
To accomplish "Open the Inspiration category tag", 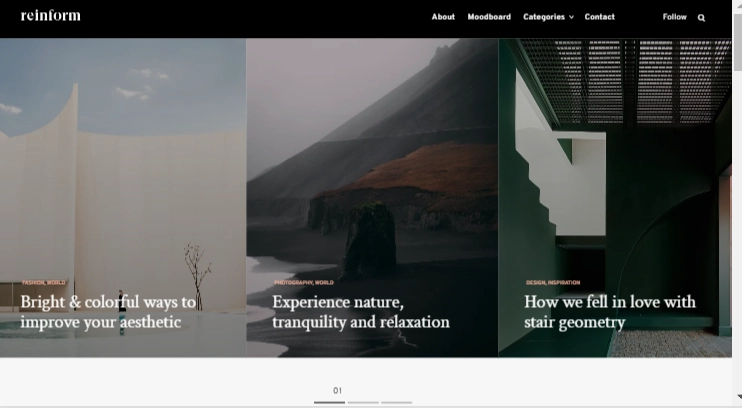I will click(x=564, y=283).
